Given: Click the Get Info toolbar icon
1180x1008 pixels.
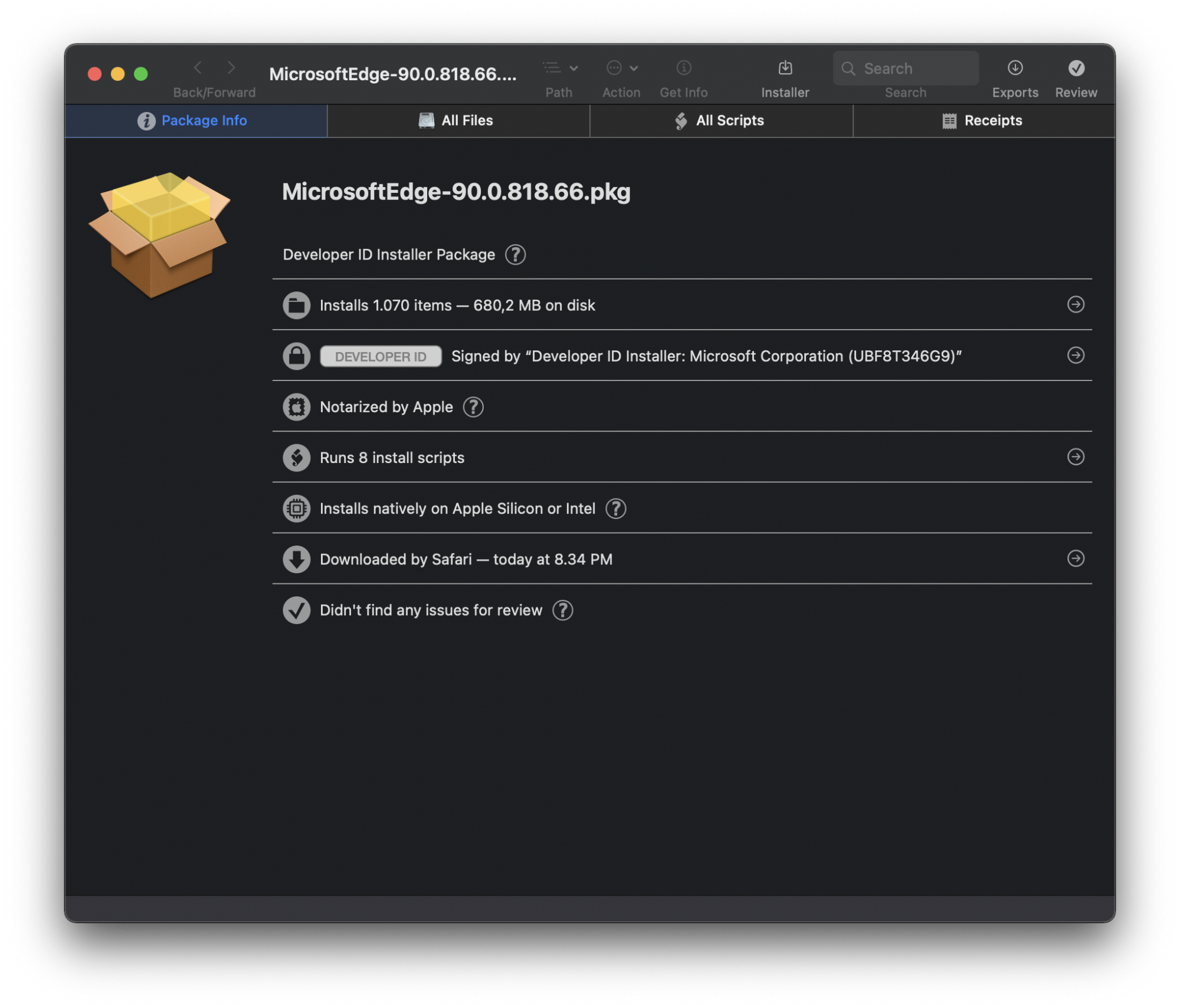Looking at the screenshot, I should 684,68.
